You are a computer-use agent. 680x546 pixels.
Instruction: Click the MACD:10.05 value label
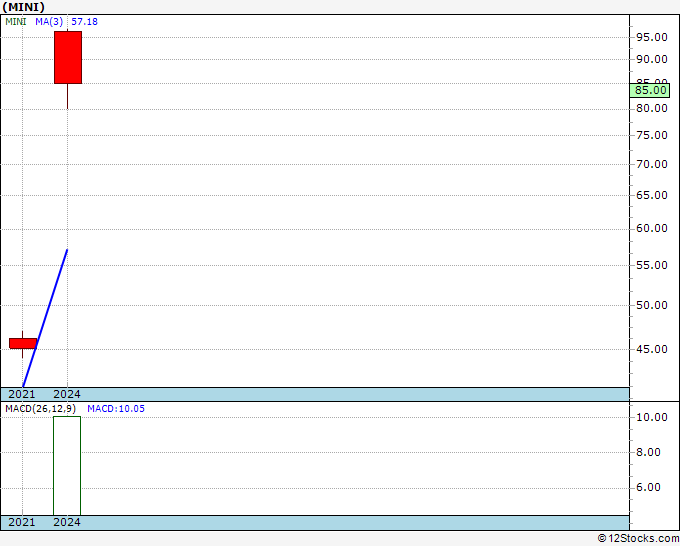(116, 409)
